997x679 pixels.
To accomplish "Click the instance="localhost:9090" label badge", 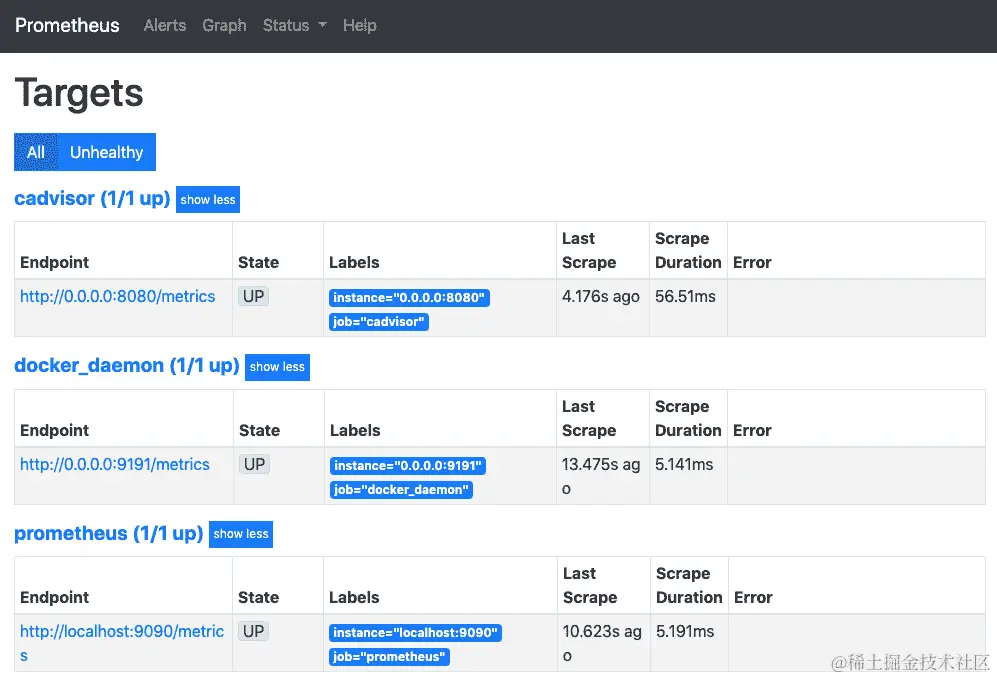I will 415,632.
